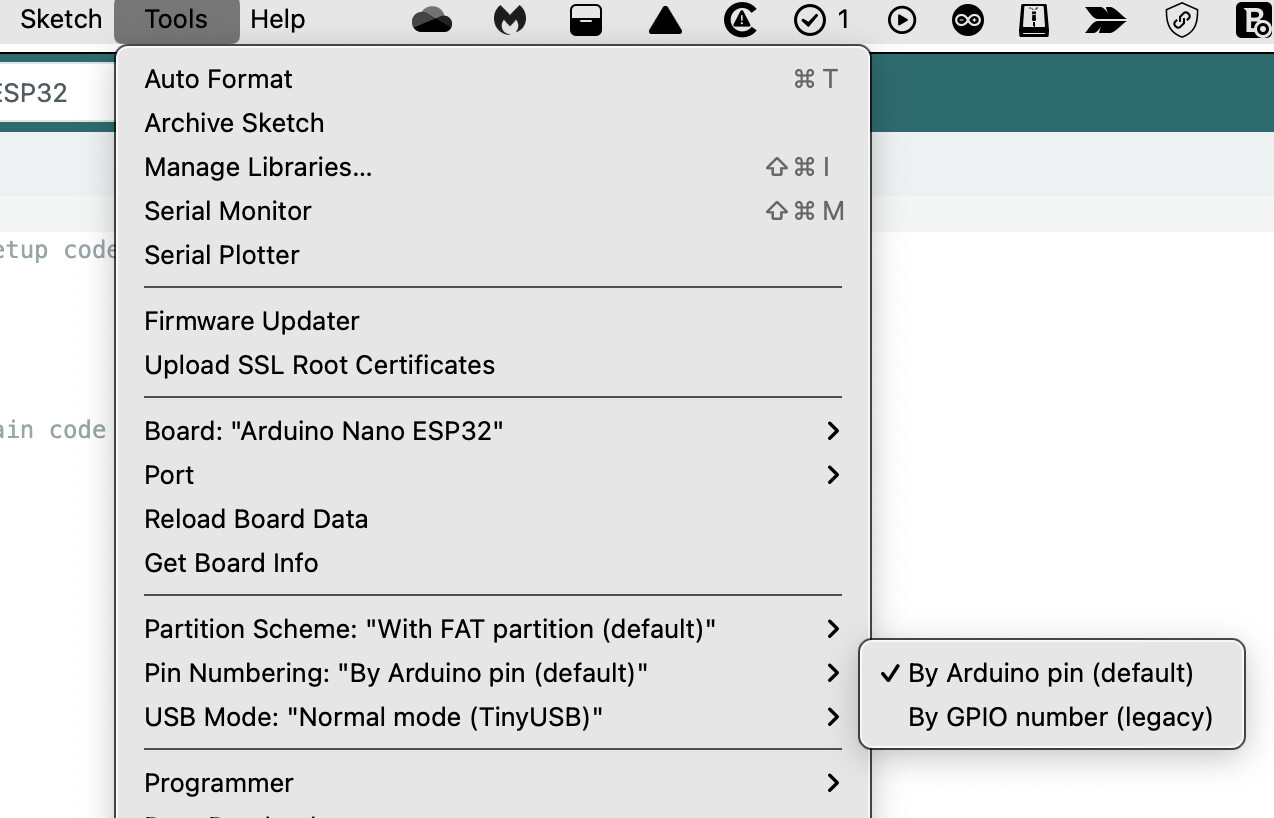The image size is (1274, 818).
Task: Click Get Board Info
Action: (231, 563)
